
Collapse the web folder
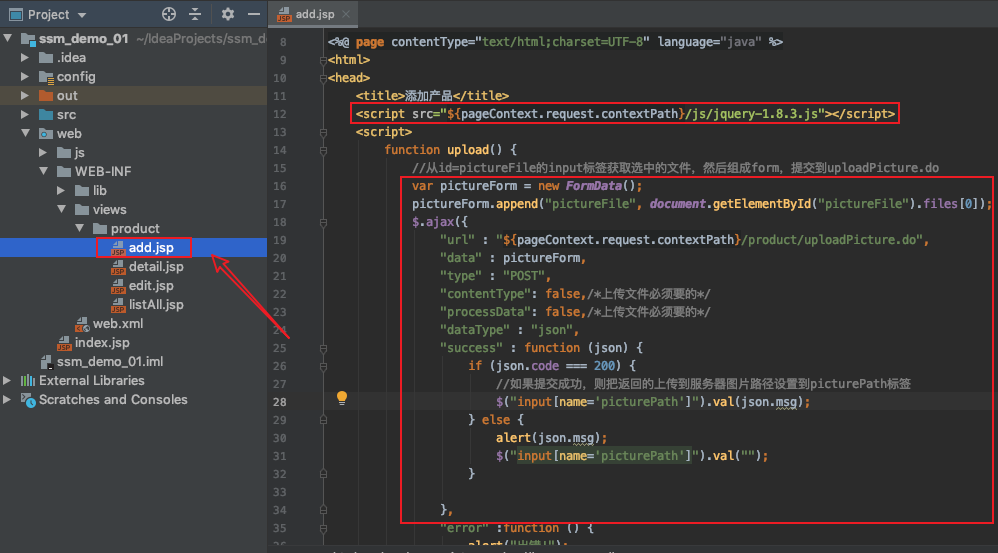coord(25,133)
